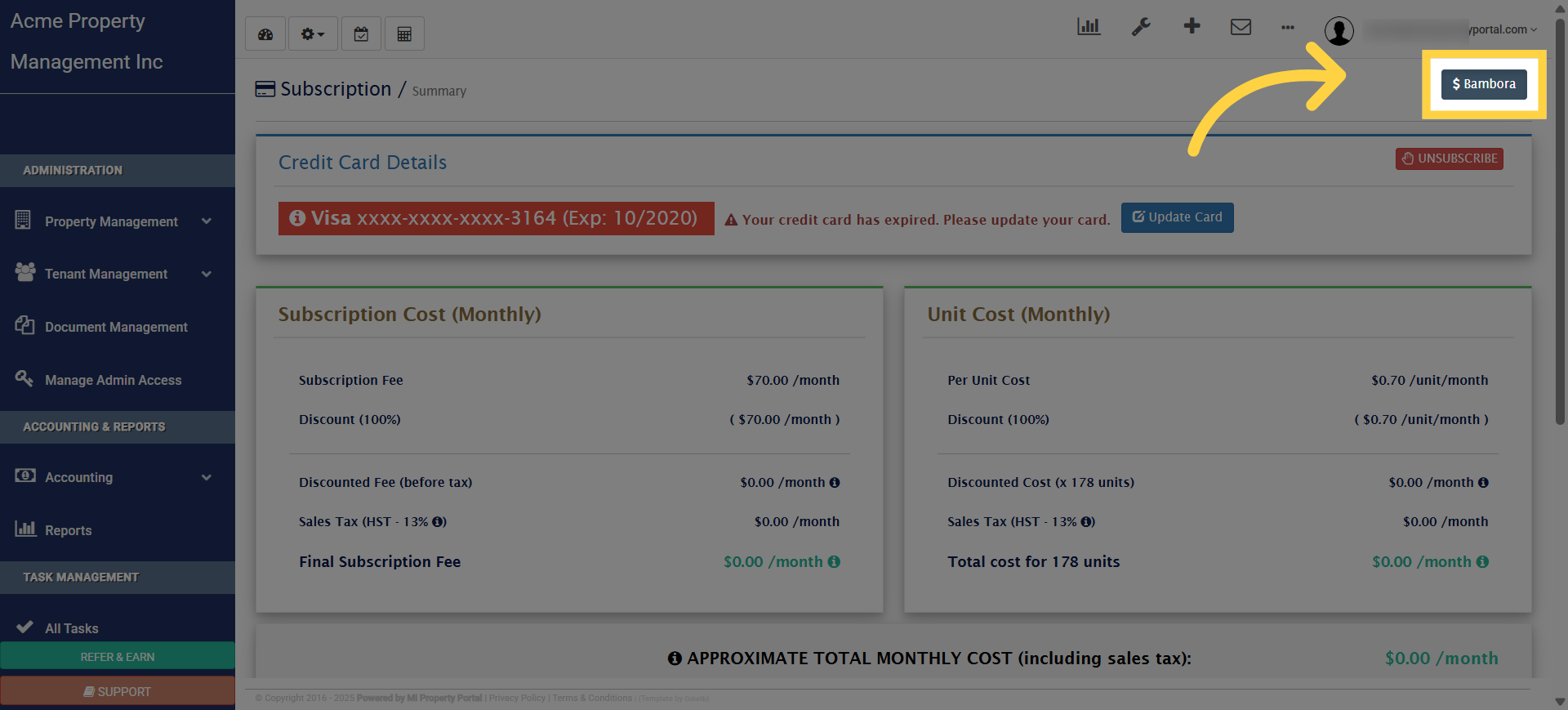Open the calculator toolbar icon
The image size is (1568, 710).
point(404,34)
